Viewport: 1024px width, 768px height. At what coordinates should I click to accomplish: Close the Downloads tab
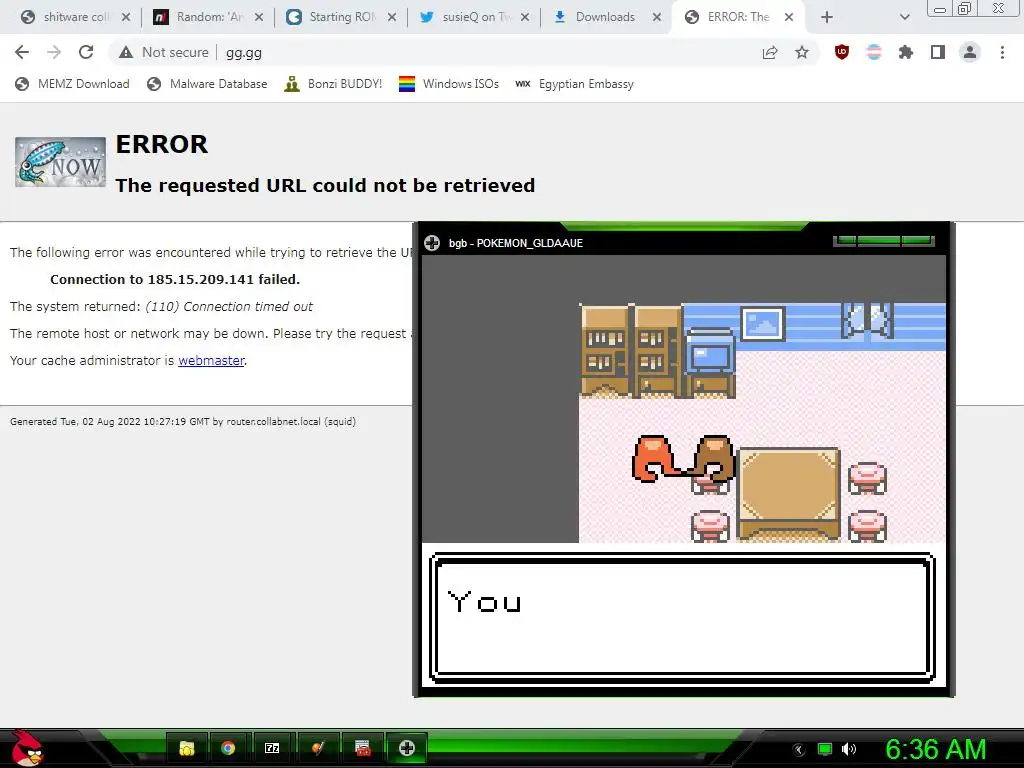click(x=656, y=17)
